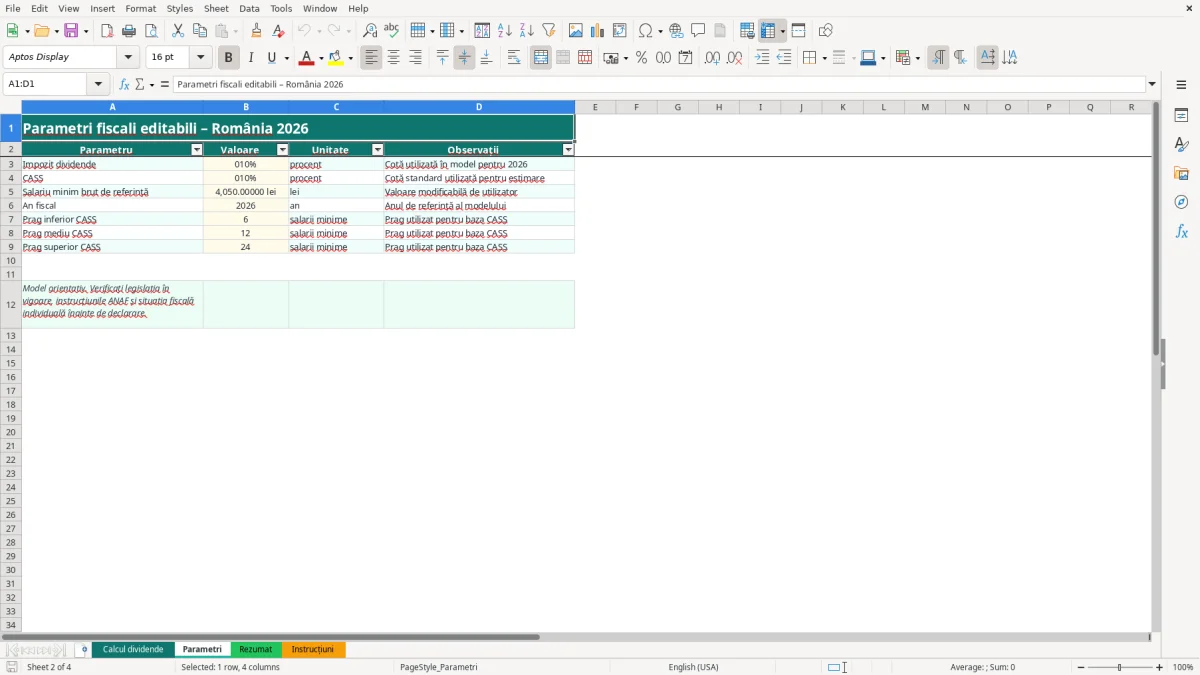Click the font color red A swatch

click(306, 58)
